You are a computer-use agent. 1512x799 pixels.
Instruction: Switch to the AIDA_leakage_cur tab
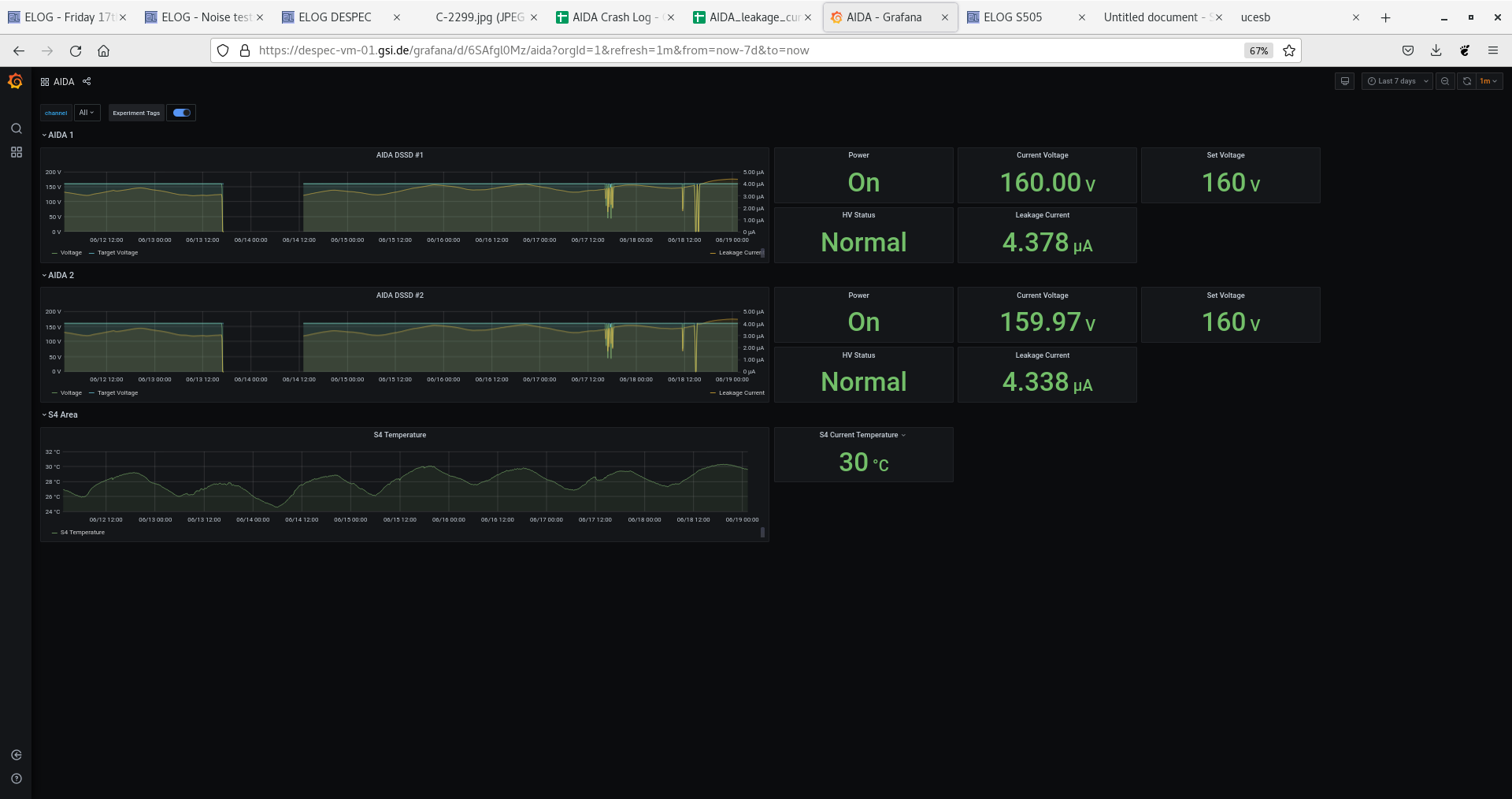click(752, 17)
